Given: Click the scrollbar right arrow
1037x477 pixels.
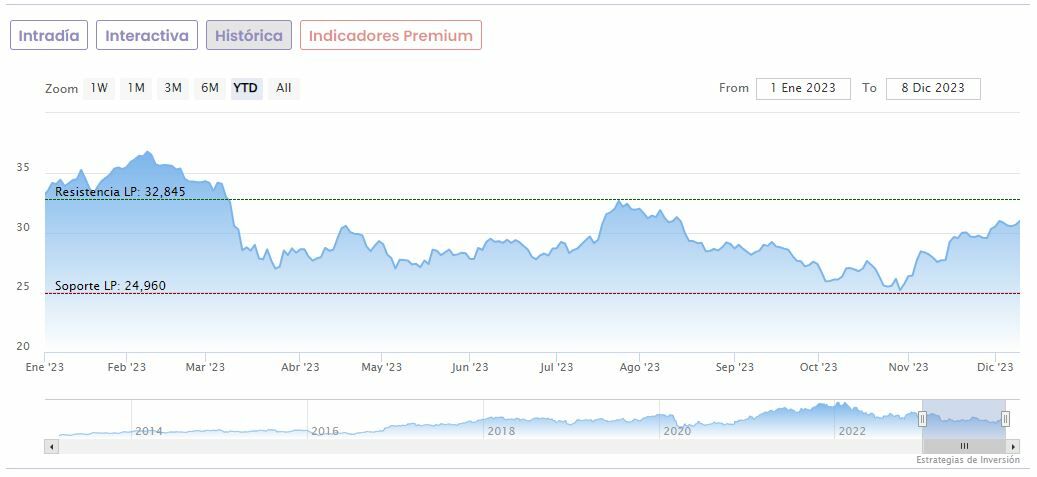Looking at the screenshot, I should pos(1013,446).
